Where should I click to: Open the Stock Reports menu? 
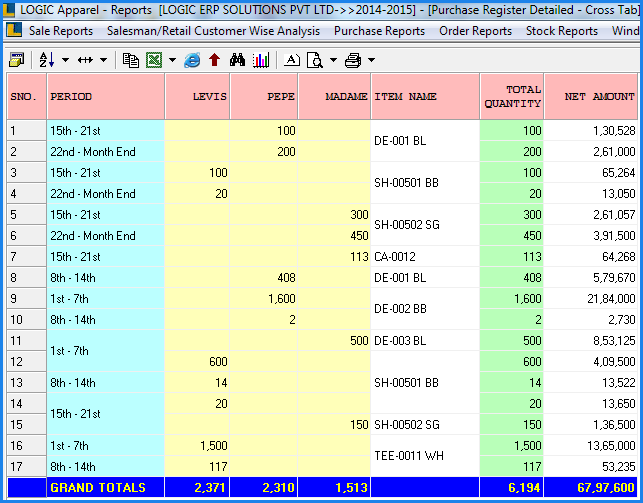[x=562, y=31]
